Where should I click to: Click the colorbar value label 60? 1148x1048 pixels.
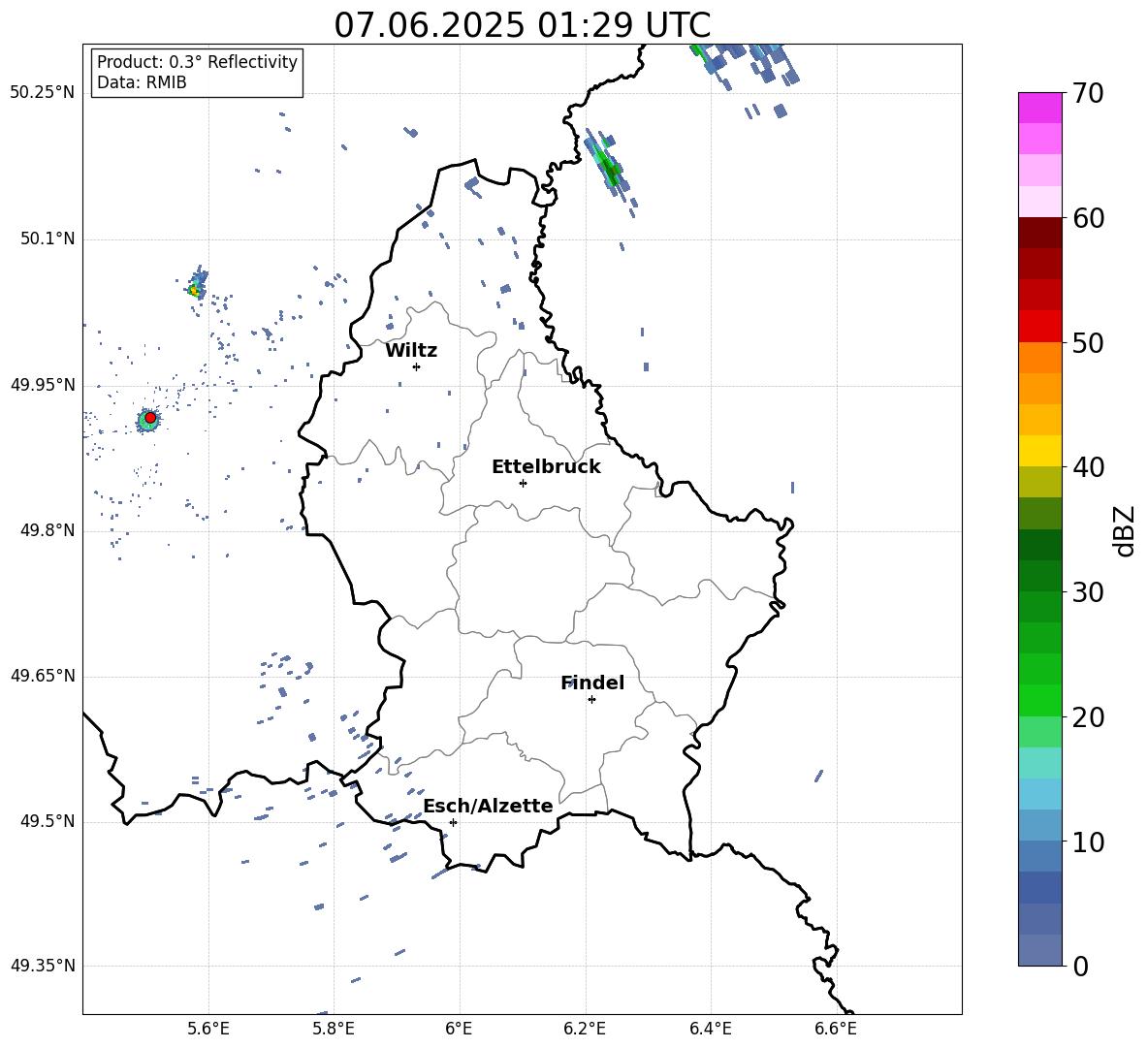tap(1088, 218)
